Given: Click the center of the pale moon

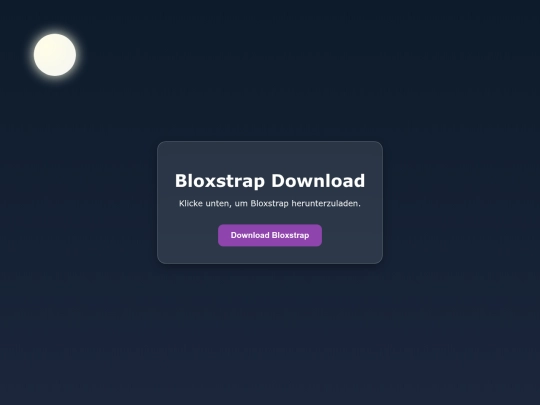Looking at the screenshot, I should click(x=55, y=55).
